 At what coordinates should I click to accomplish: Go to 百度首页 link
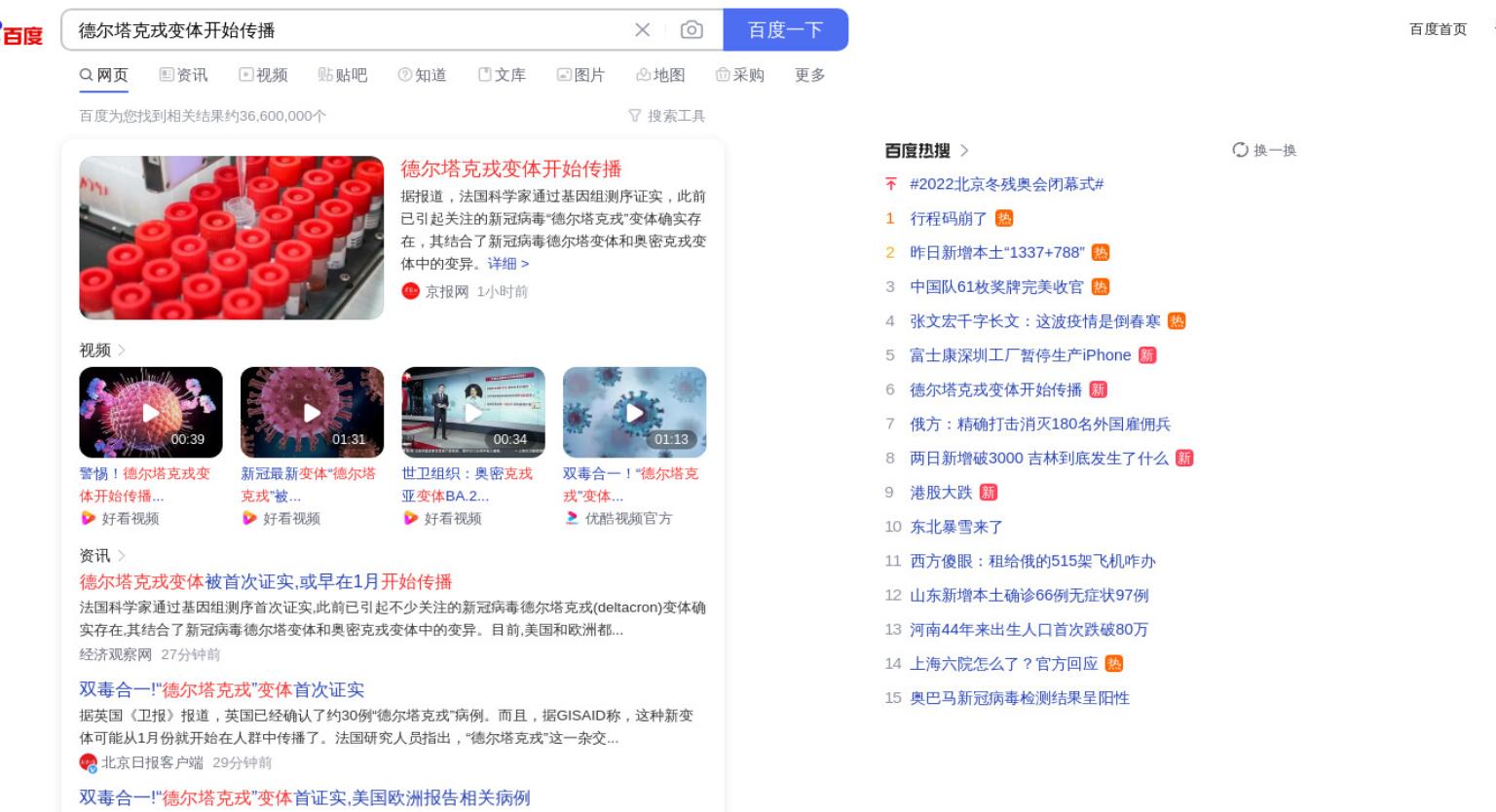1438,29
